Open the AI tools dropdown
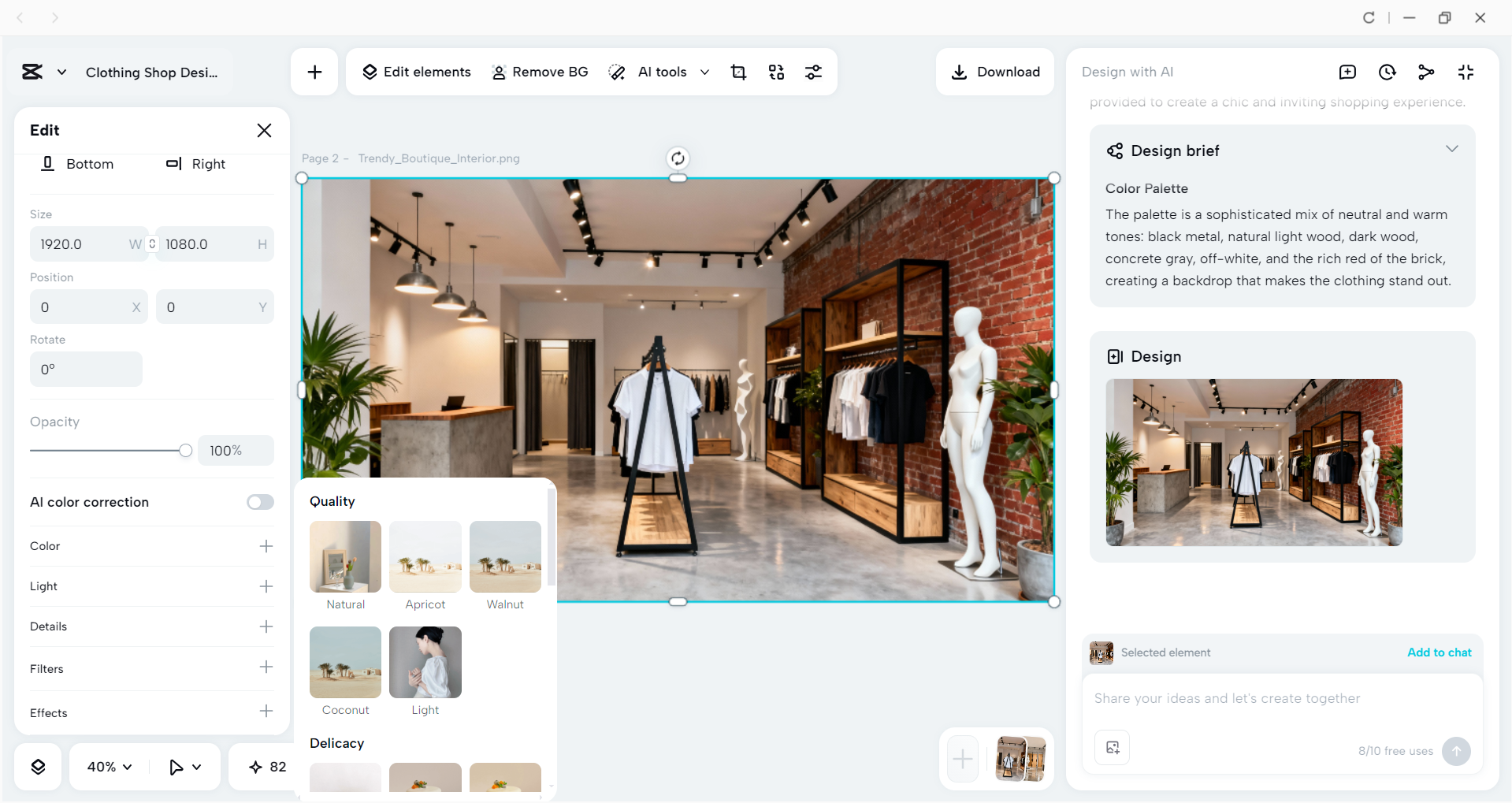This screenshot has height=803, width=1512. pyautogui.click(x=705, y=72)
